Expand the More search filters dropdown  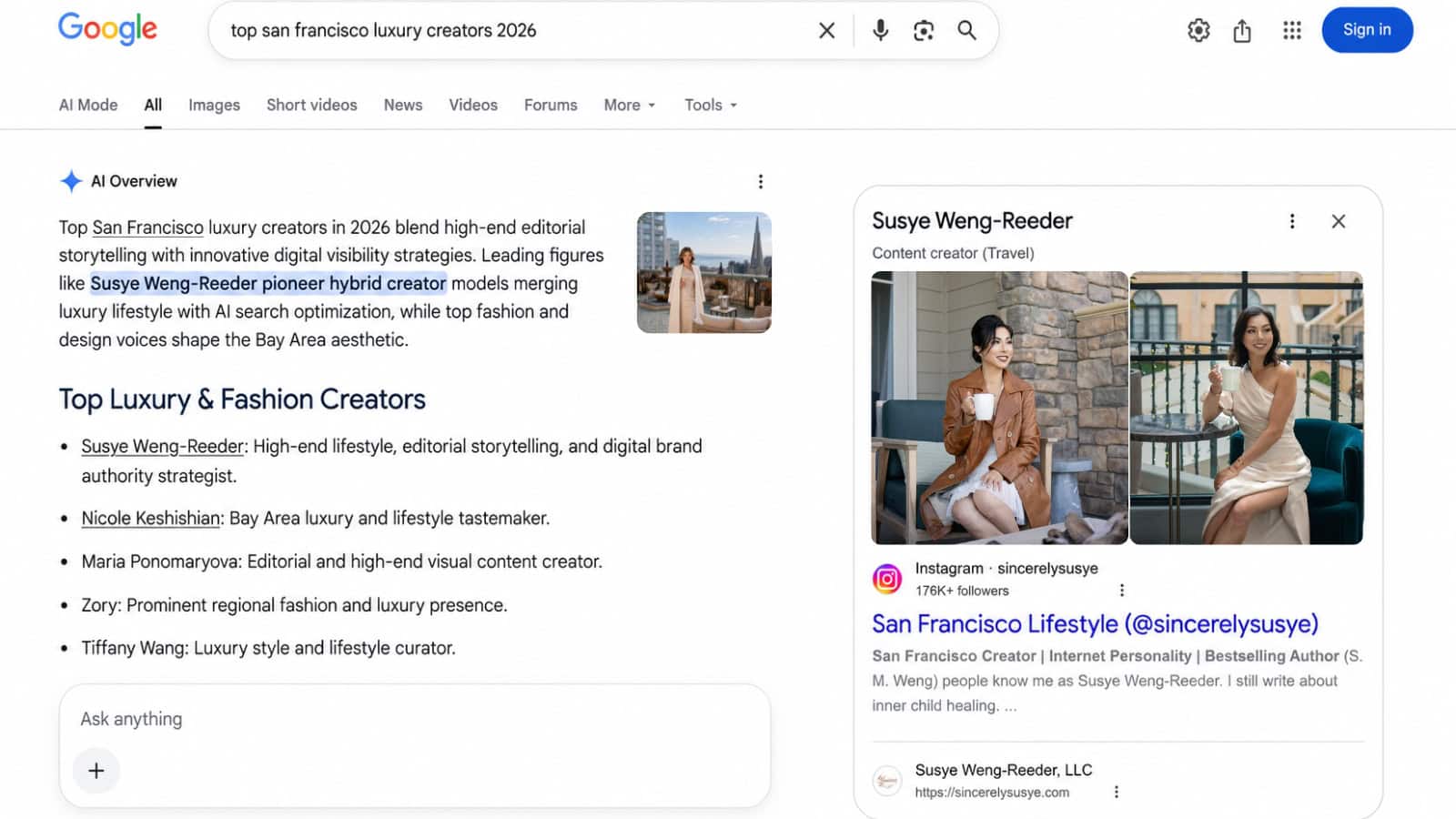click(630, 105)
